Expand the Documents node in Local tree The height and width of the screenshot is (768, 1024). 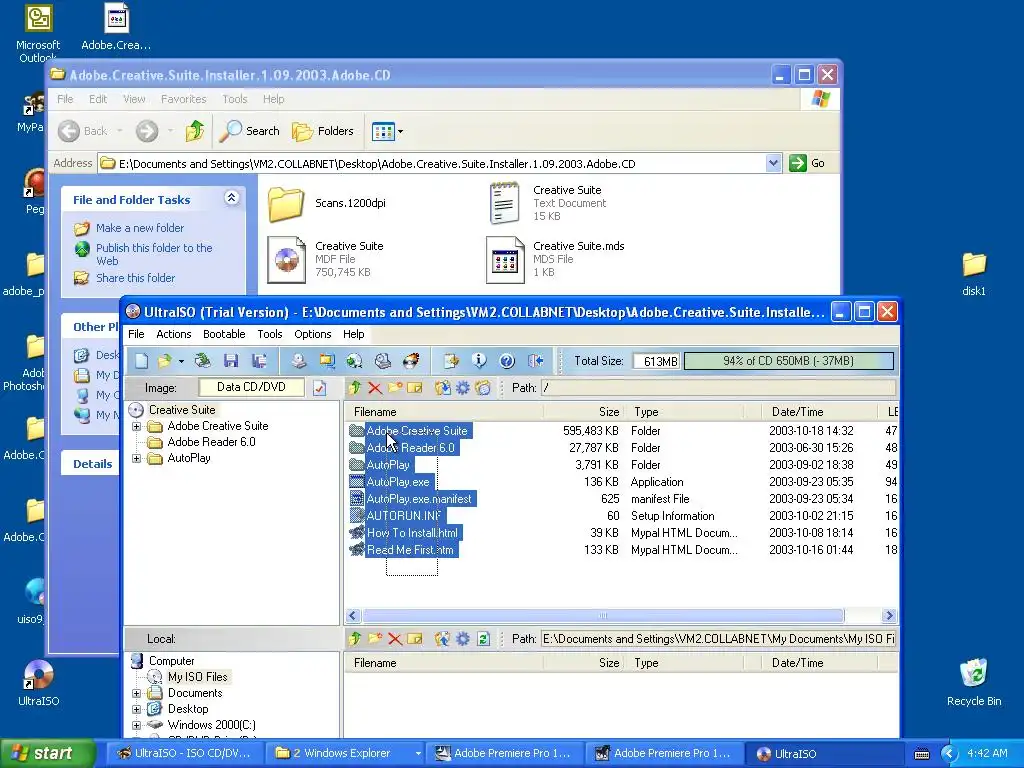[x=136, y=693]
